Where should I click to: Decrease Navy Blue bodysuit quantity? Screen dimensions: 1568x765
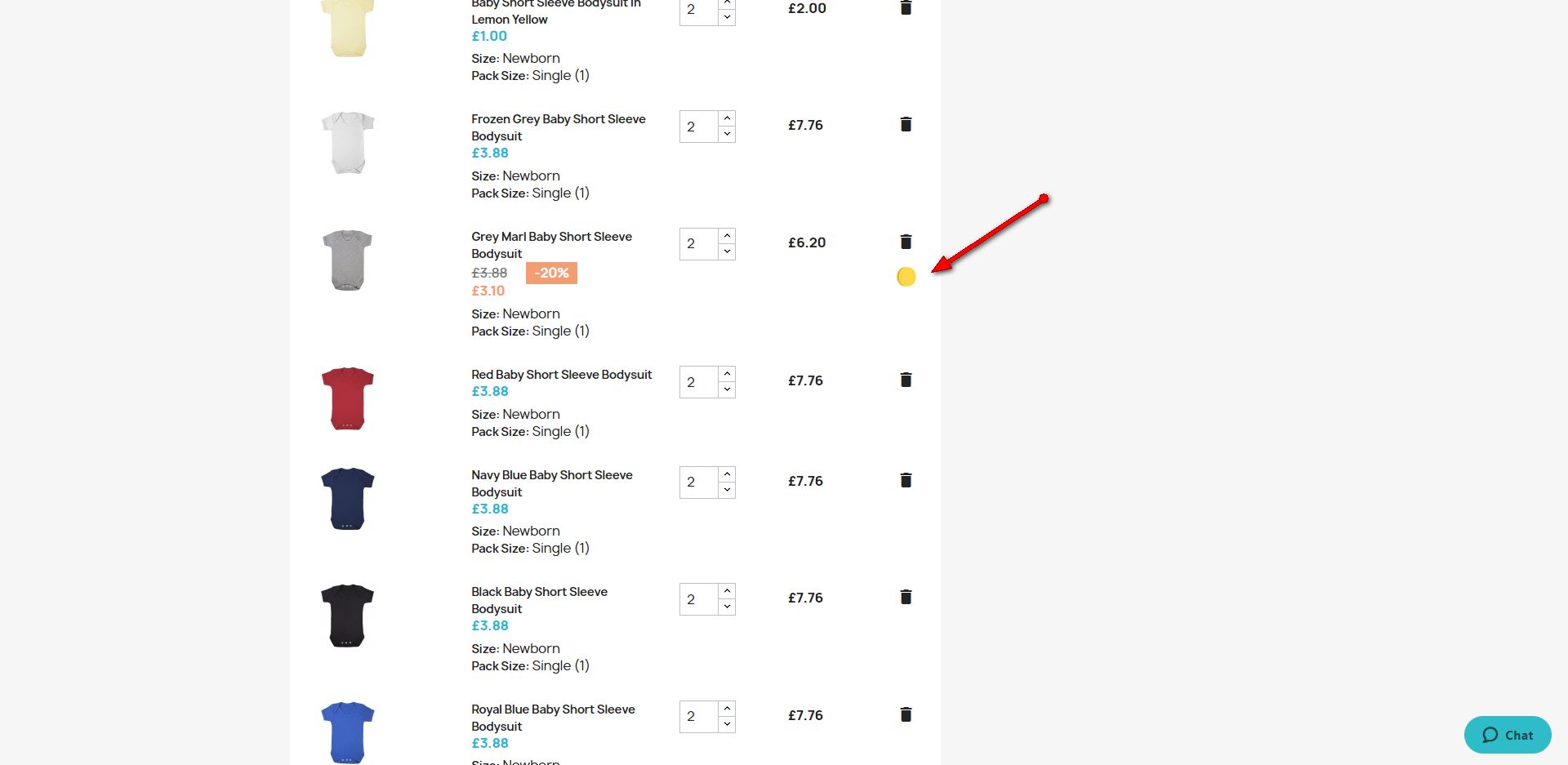click(x=727, y=490)
